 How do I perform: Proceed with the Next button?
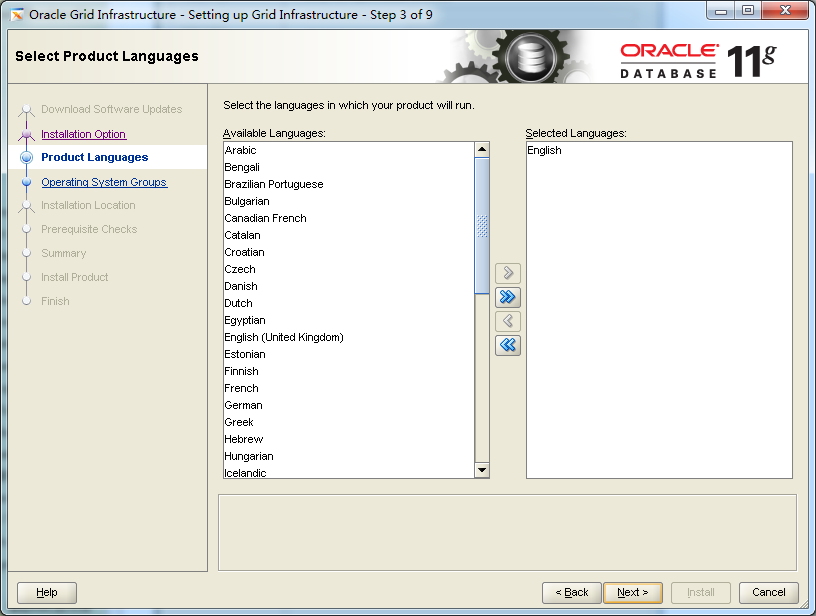pyautogui.click(x=633, y=593)
